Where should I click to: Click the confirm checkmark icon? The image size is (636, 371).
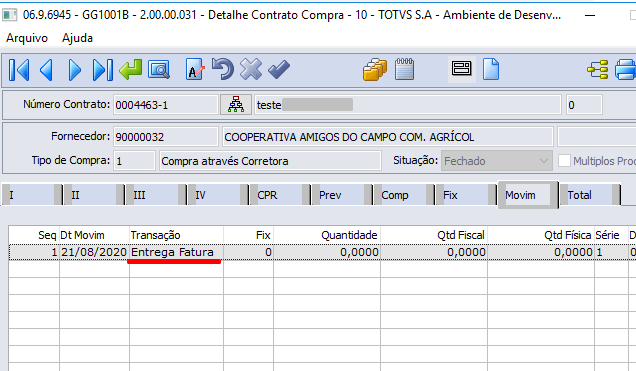point(279,70)
